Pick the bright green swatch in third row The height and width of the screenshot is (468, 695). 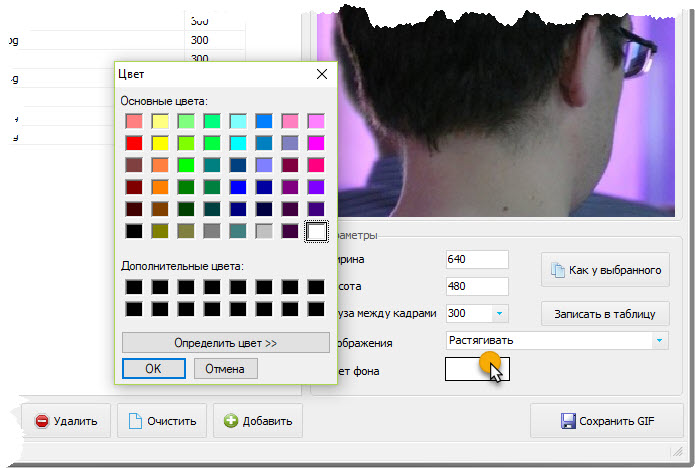click(x=186, y=165)
